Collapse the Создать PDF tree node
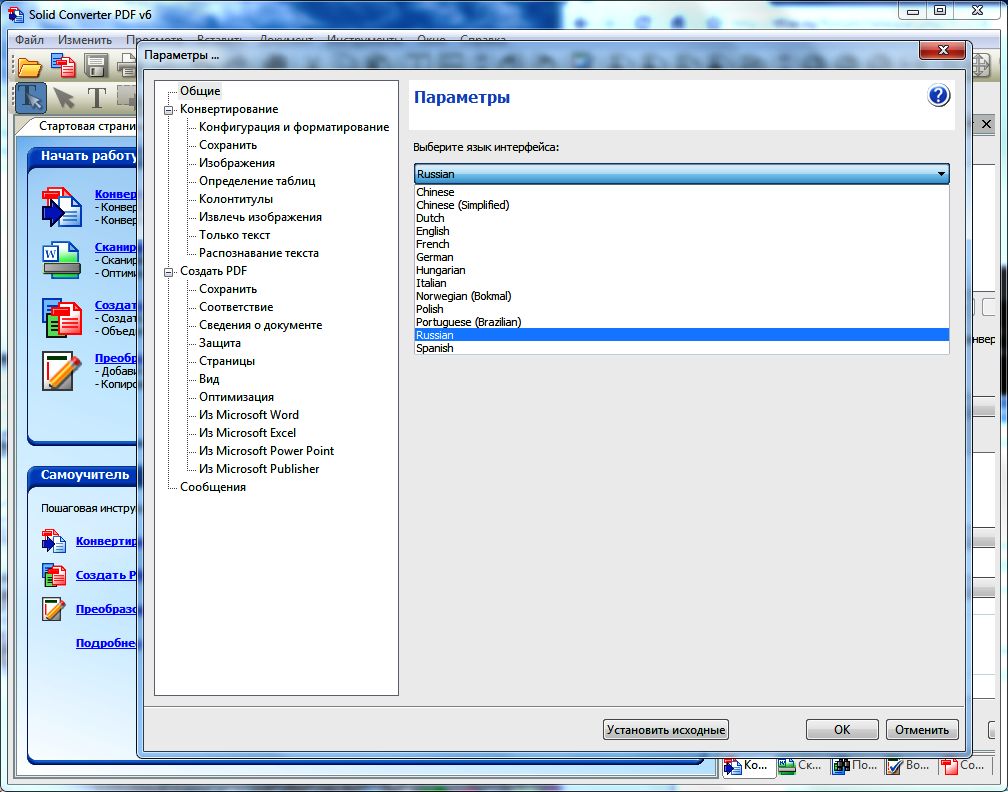 click(169, 272)
